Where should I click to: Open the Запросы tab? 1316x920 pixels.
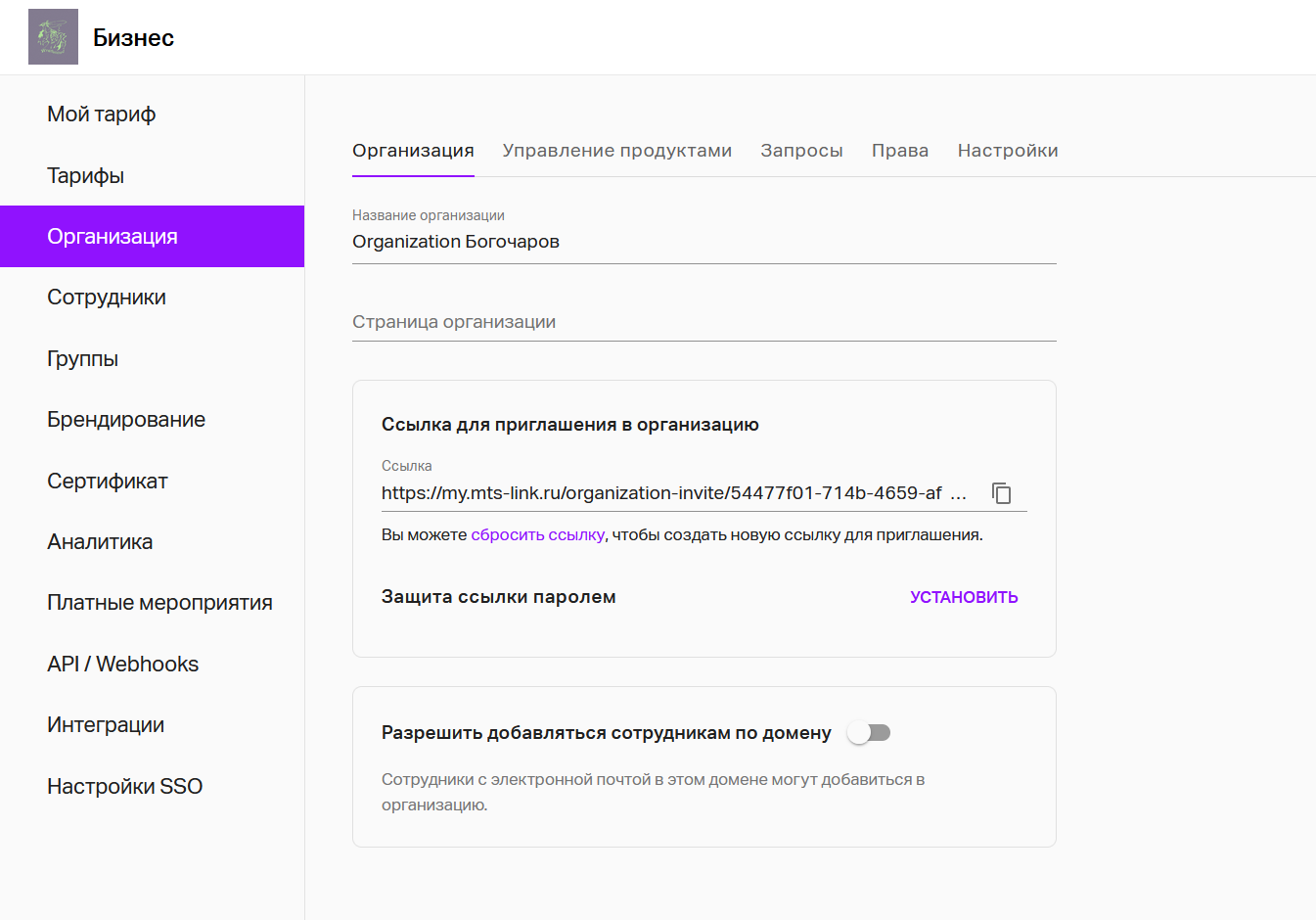[x=801, y=151]
